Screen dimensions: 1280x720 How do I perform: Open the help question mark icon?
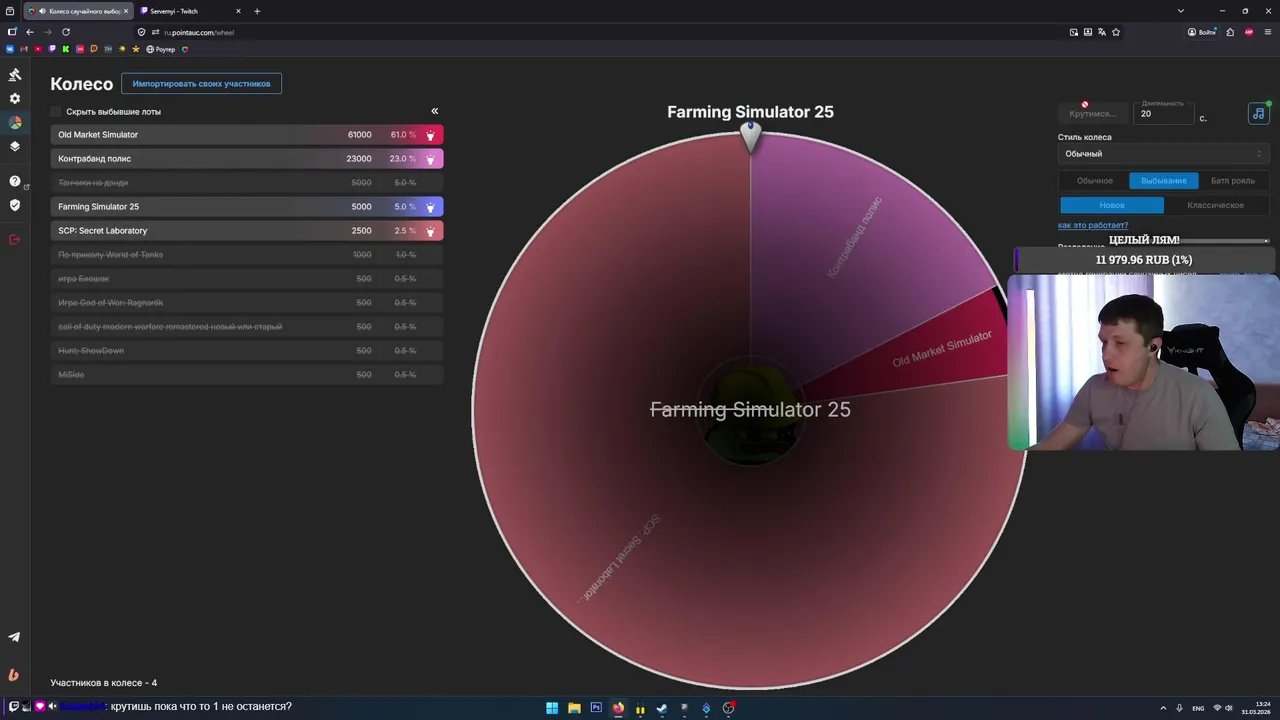(15, 181)
